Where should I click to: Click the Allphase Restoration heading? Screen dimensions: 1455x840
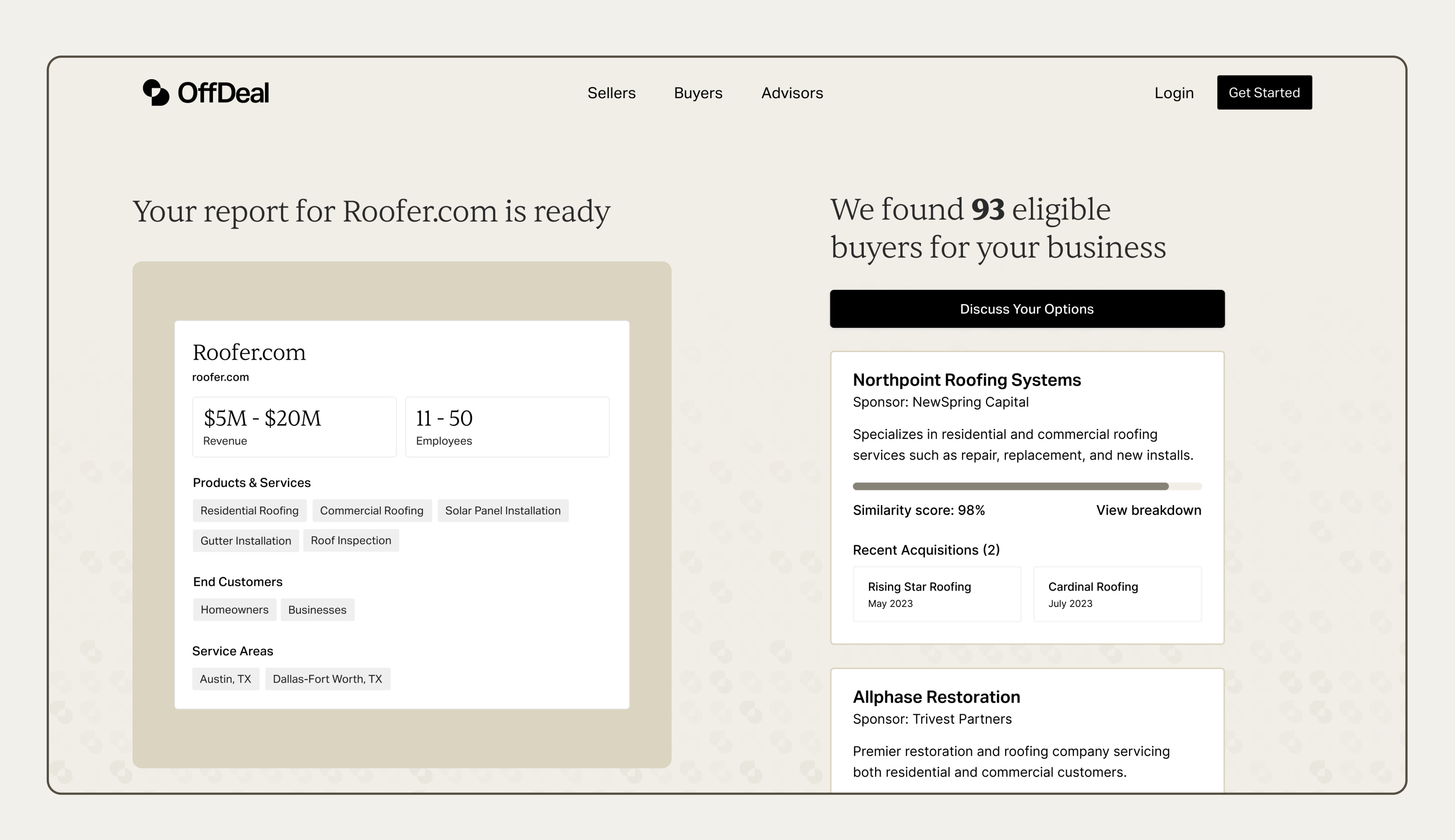936,697
